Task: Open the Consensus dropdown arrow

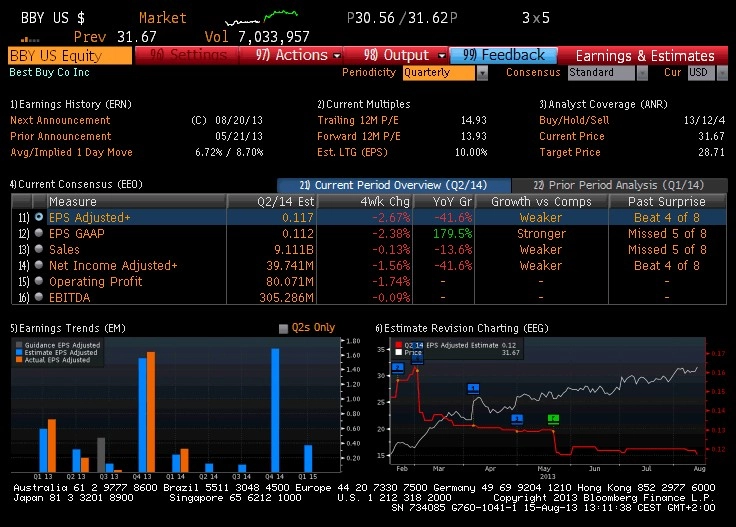Action: click(642, 73)
